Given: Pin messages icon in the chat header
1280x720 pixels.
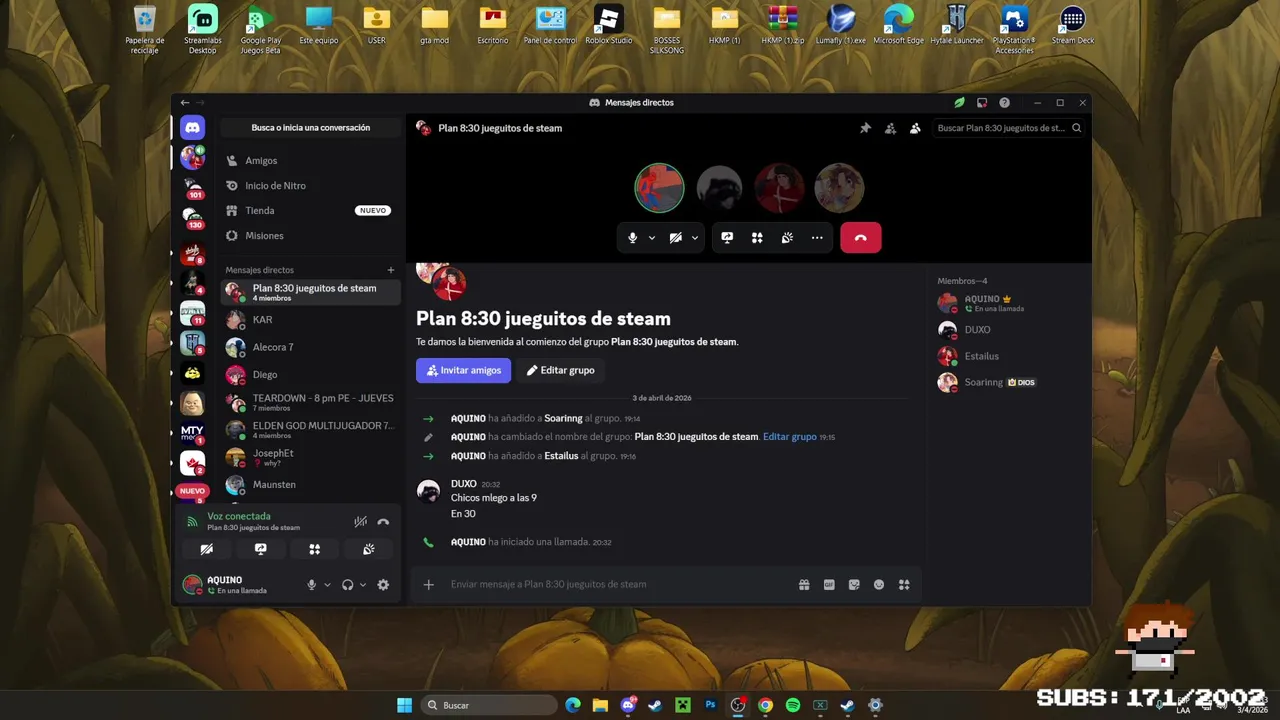Looking at the screenshot, I should 865,128.
